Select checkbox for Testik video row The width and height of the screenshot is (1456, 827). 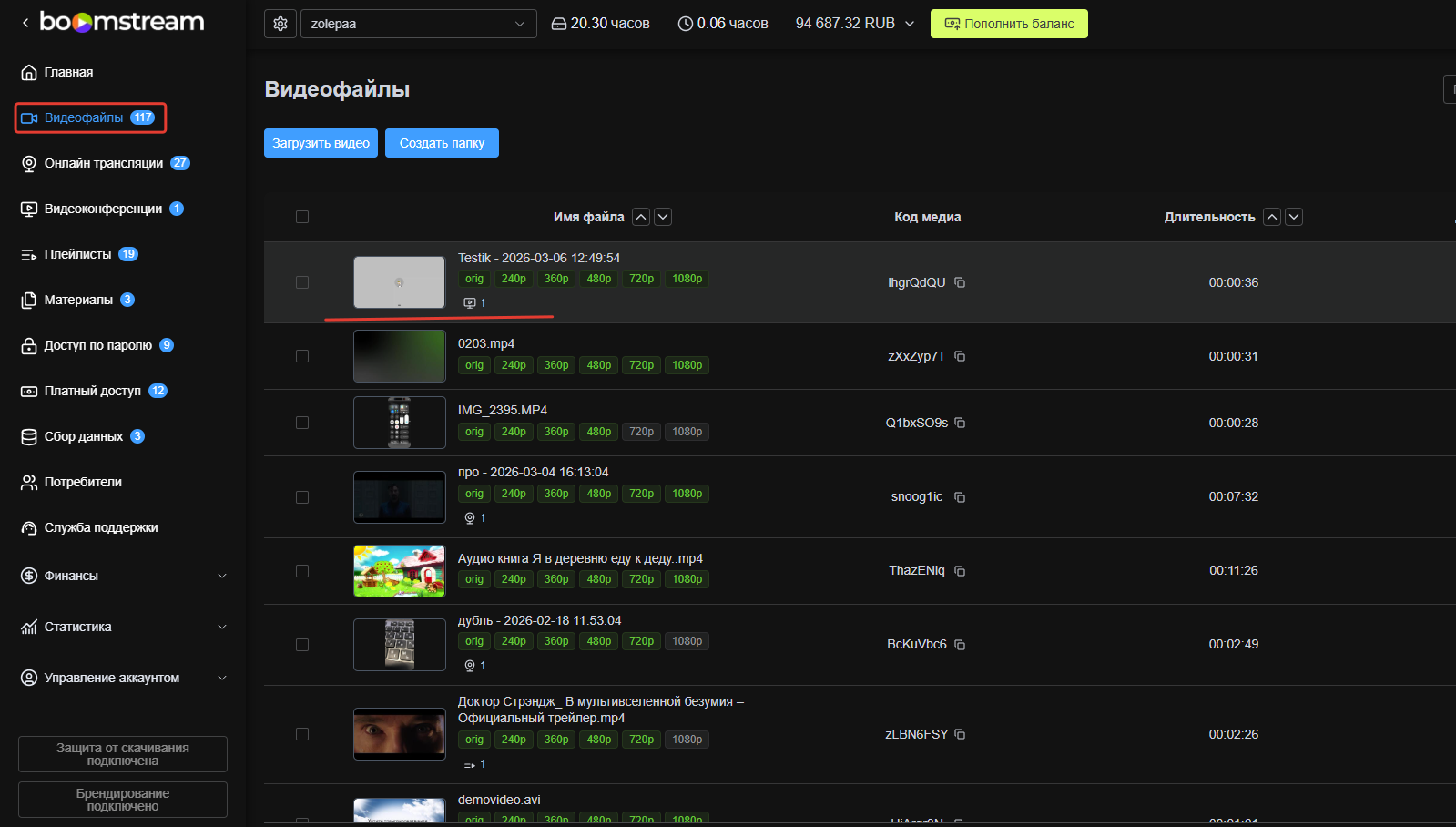[302, 282]
